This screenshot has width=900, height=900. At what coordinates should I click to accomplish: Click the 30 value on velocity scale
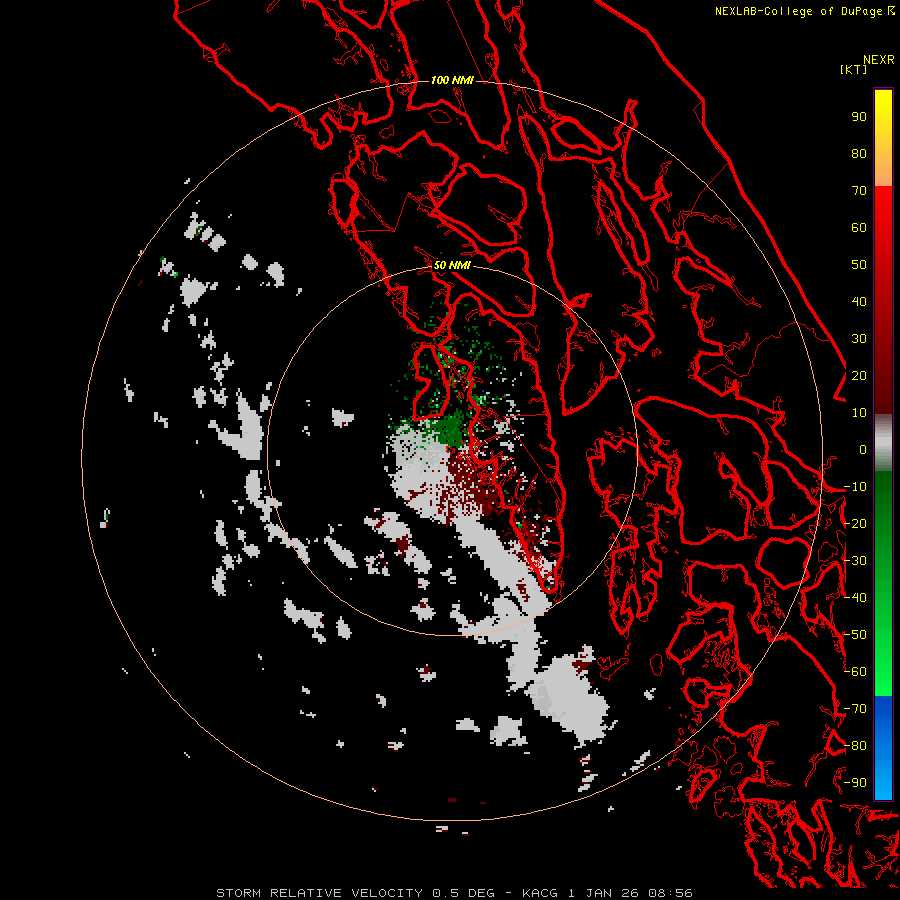click(x=859, y=339)
